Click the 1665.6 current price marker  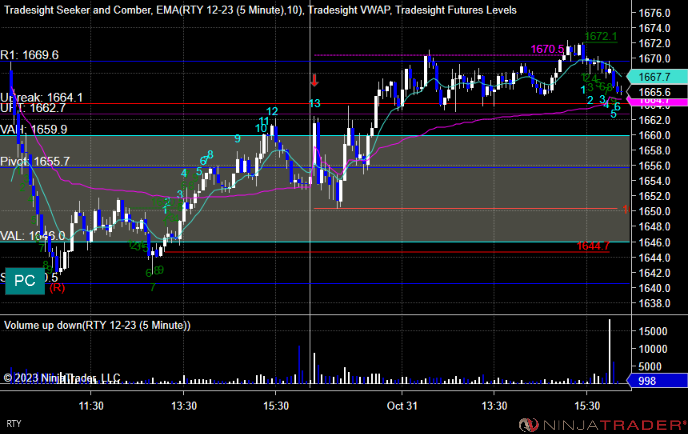(656, 92)
